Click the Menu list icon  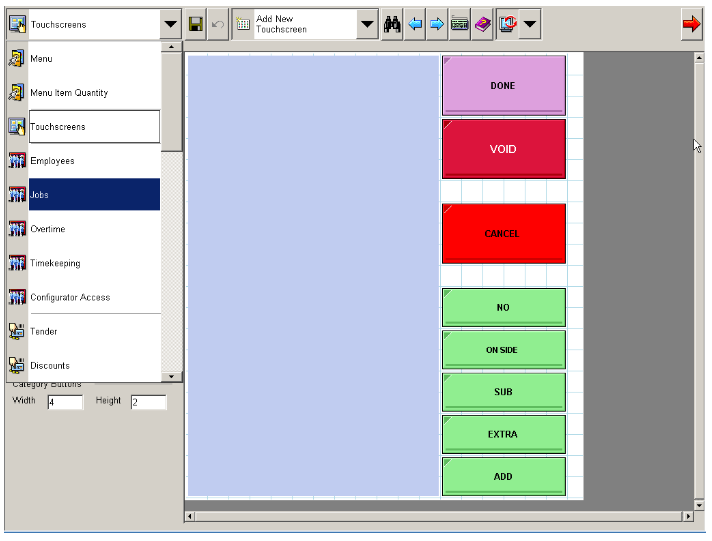tap(17, 59)
